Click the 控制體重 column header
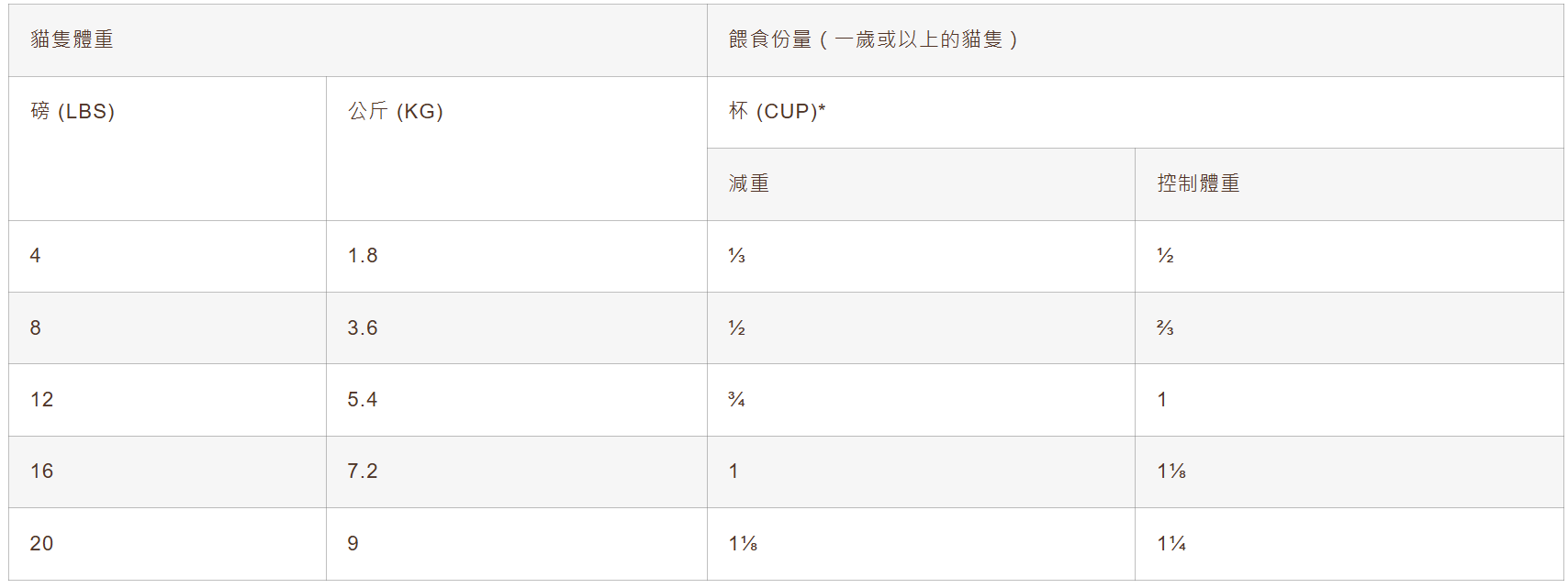This screenshot has width=1568, height=588. click(1198, 183)
